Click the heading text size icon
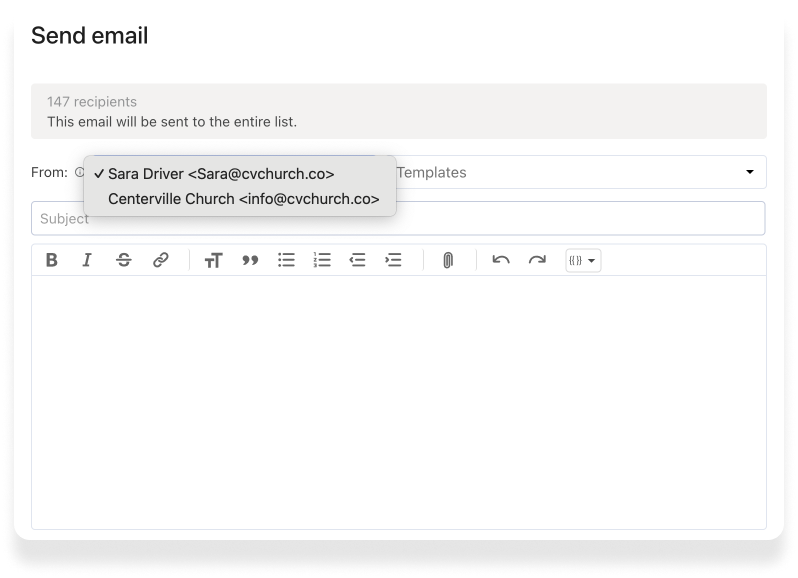Screen dimensions: 798x578 click(213, 260)
